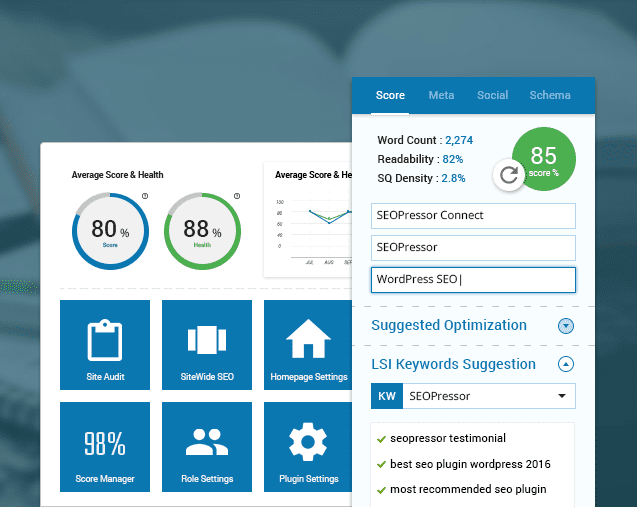Open Homepage Settings house tile
The height and width of the screenshot is (507, 637).
click(x=308, y=345)
